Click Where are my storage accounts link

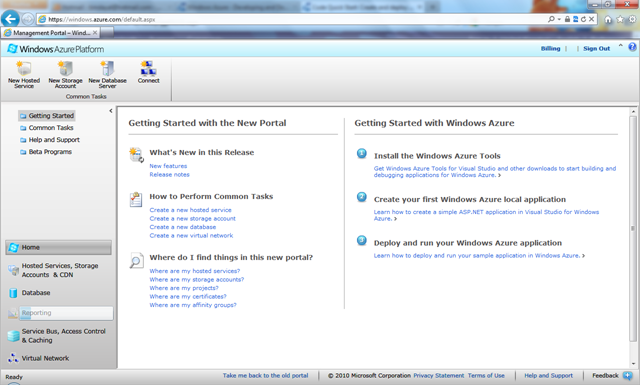coord(196,279)
